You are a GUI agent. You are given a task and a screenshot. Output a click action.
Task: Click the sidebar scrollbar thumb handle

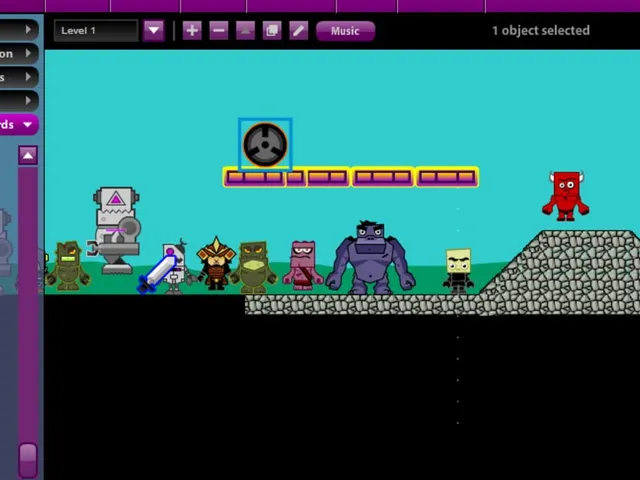click(28, 460)
